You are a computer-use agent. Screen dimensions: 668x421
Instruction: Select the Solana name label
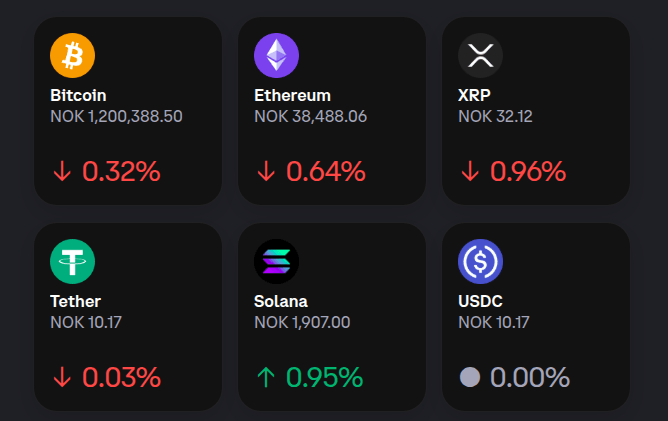(x=281, y=301)
